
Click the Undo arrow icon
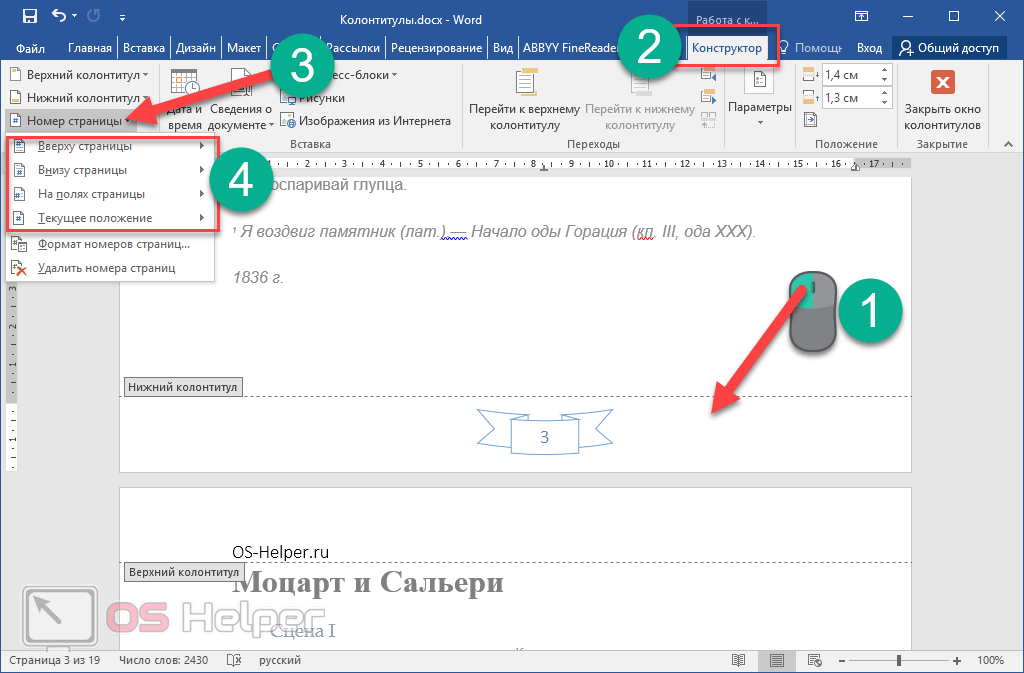click(x=59, y=16)
